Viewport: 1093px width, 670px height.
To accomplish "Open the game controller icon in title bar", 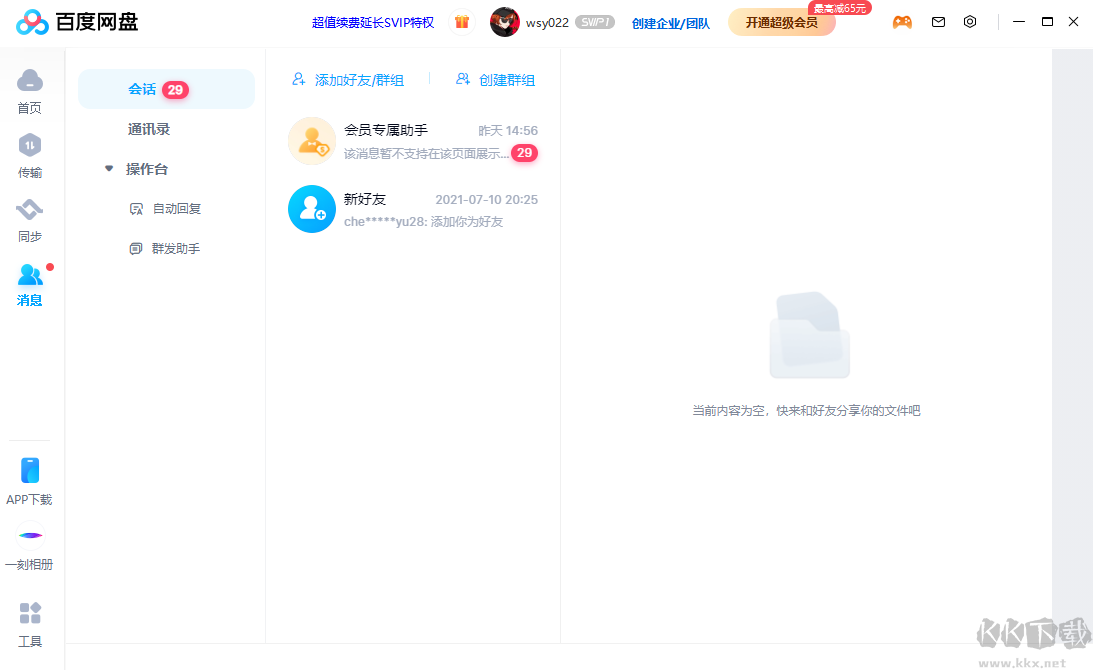I will 902,21.
